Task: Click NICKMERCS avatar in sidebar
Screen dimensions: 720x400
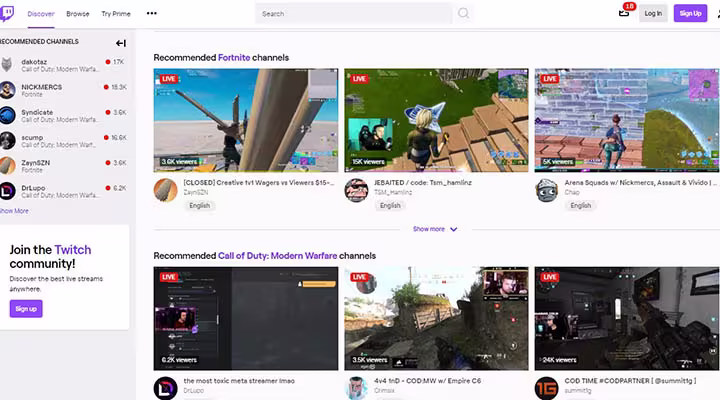Action: (7, 90)
